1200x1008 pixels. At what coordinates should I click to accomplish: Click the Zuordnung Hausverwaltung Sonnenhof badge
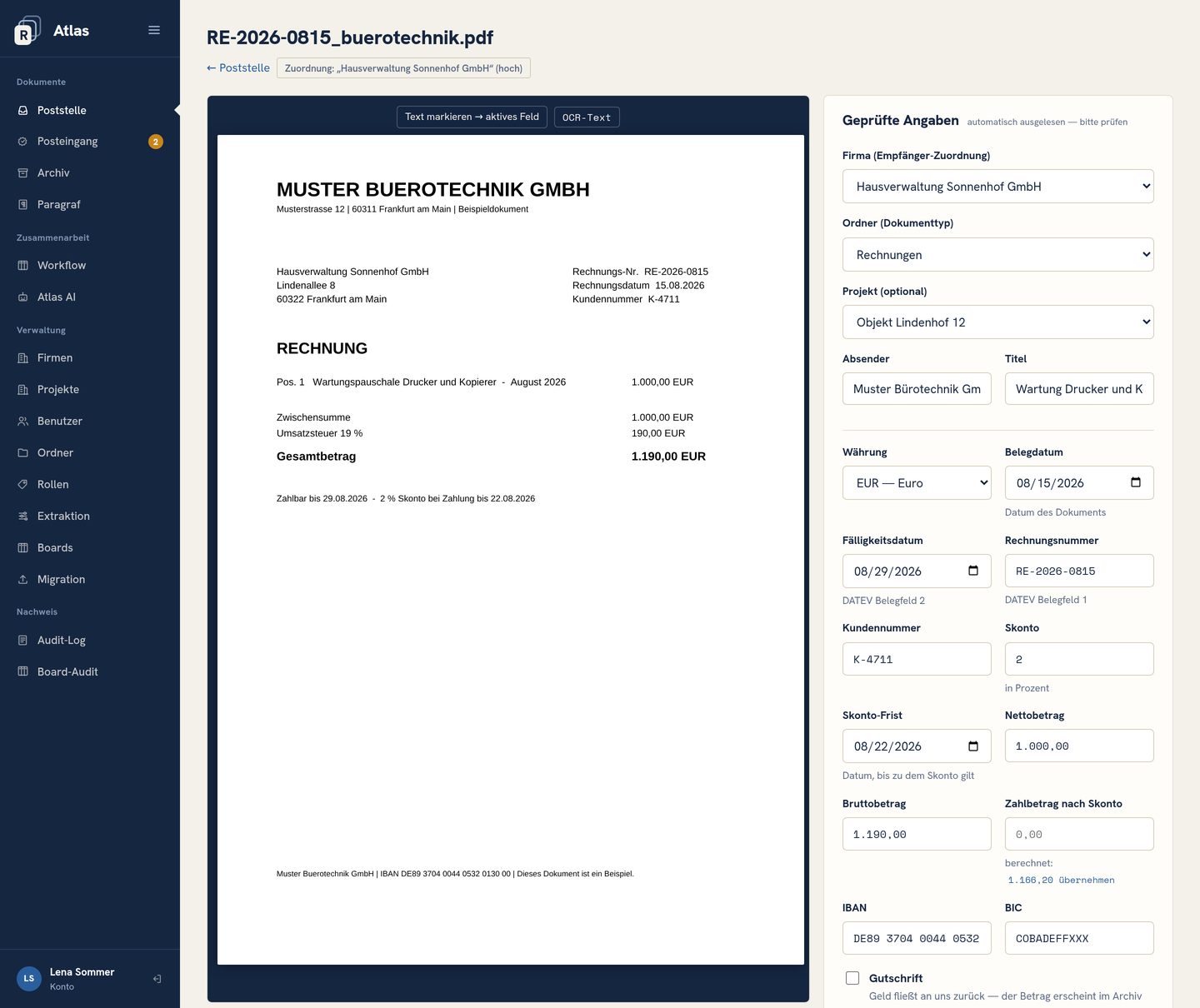pyautogui.click(x=403, y=68)
